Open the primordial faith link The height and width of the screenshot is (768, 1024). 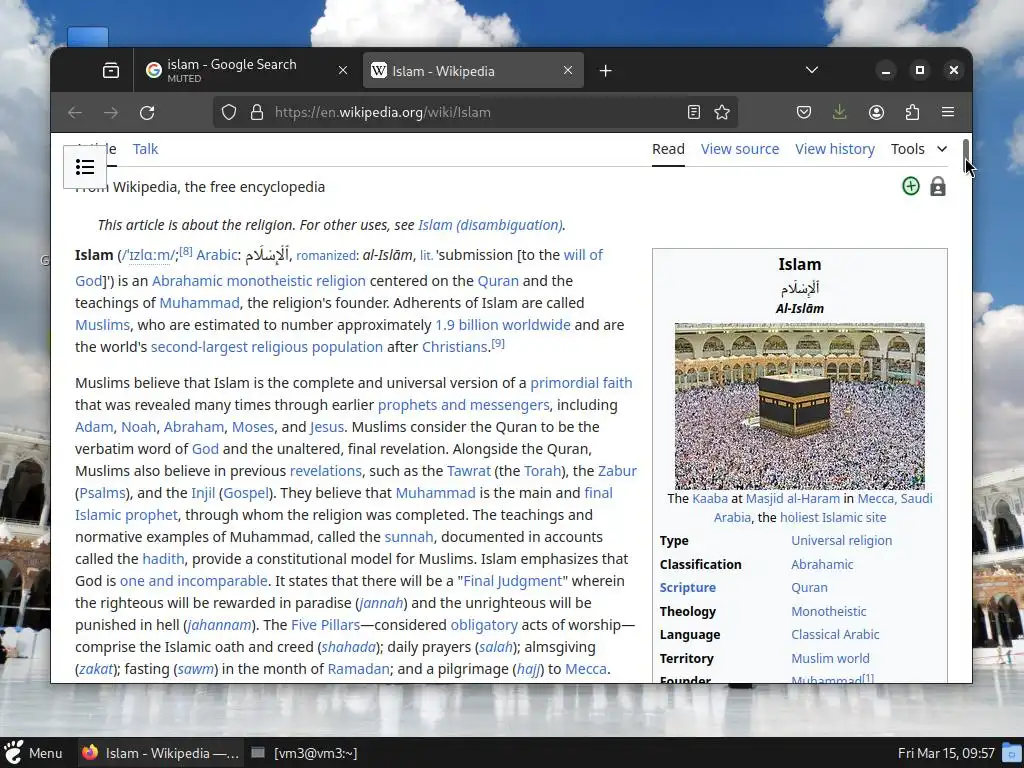(581, 383)
